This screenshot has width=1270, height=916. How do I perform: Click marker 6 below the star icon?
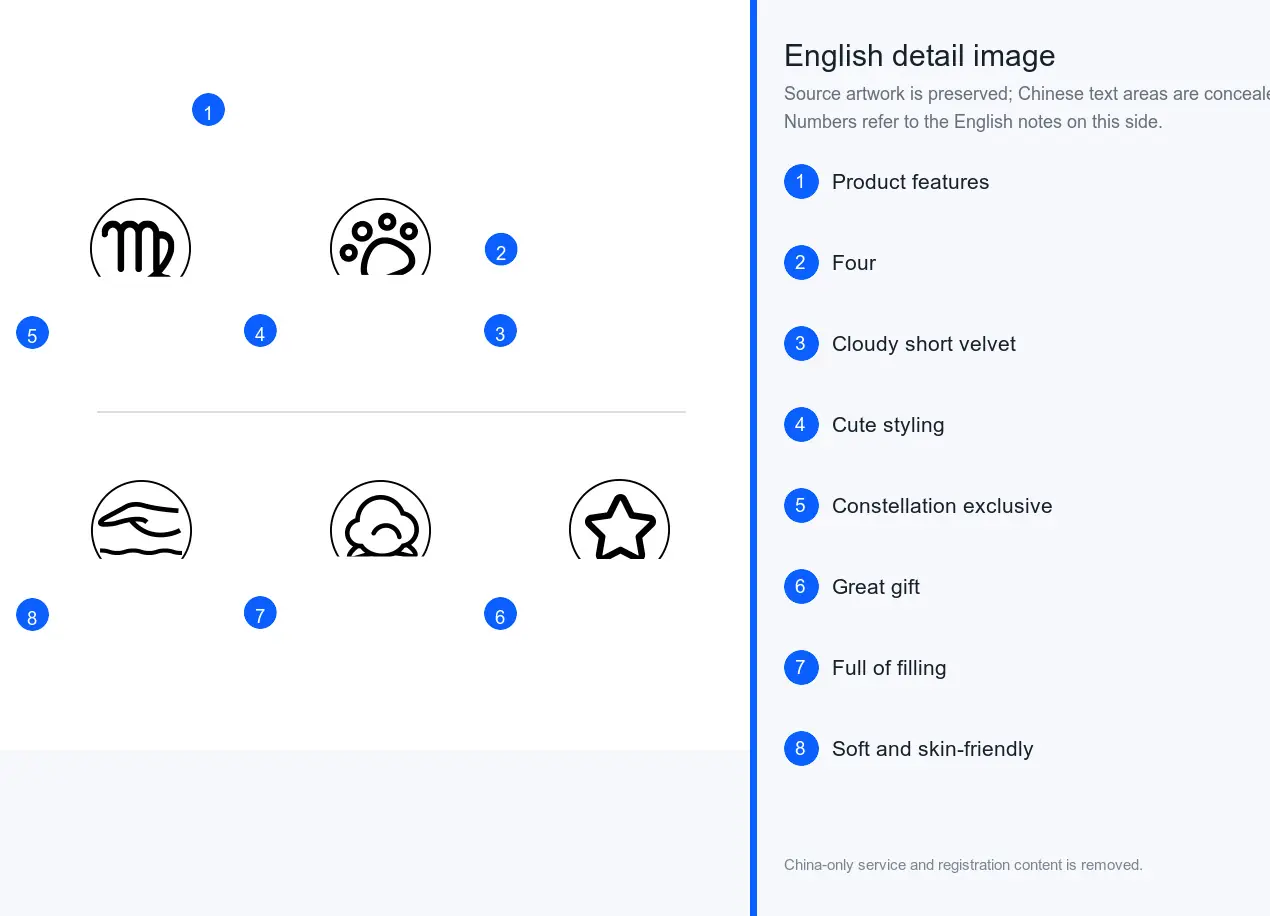coord(500,614)
